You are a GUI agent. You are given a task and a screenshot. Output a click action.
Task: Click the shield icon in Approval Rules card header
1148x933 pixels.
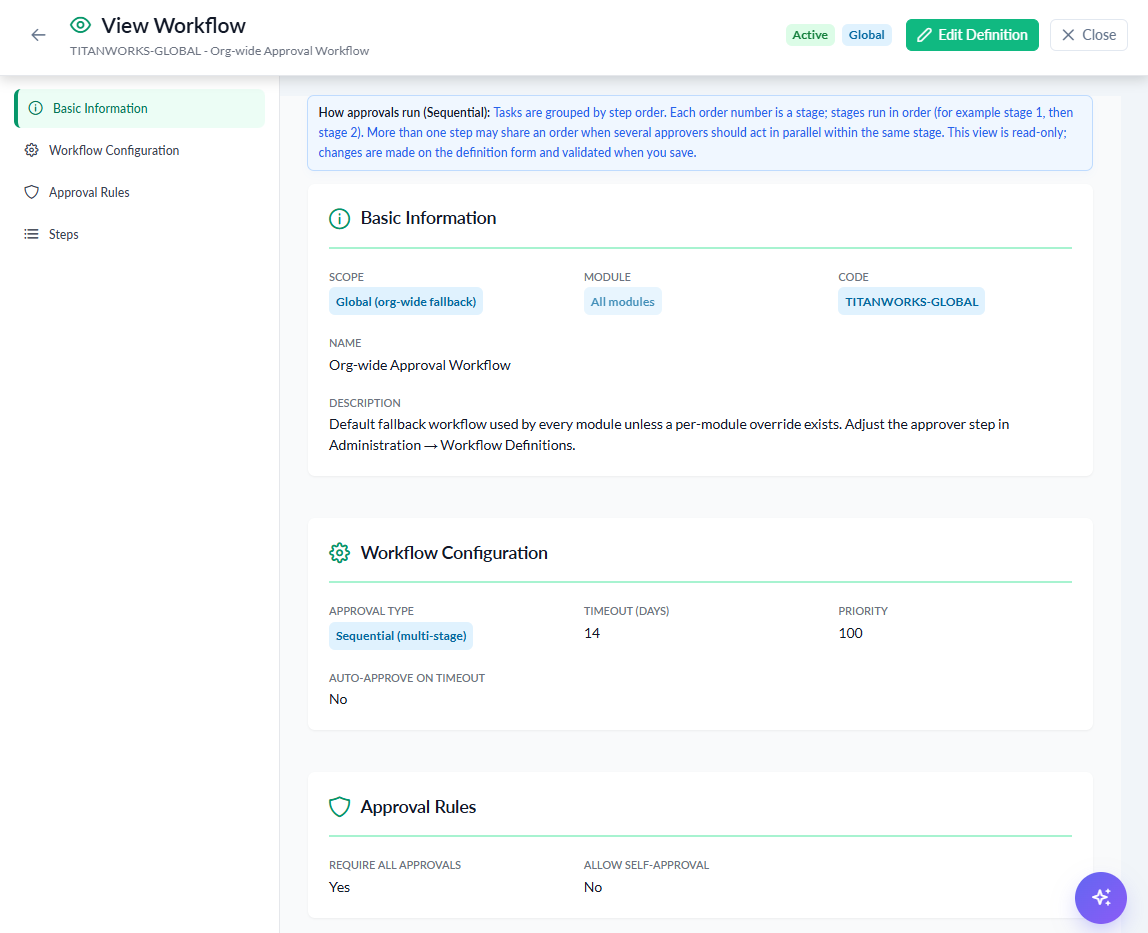(x=340, y=807)
